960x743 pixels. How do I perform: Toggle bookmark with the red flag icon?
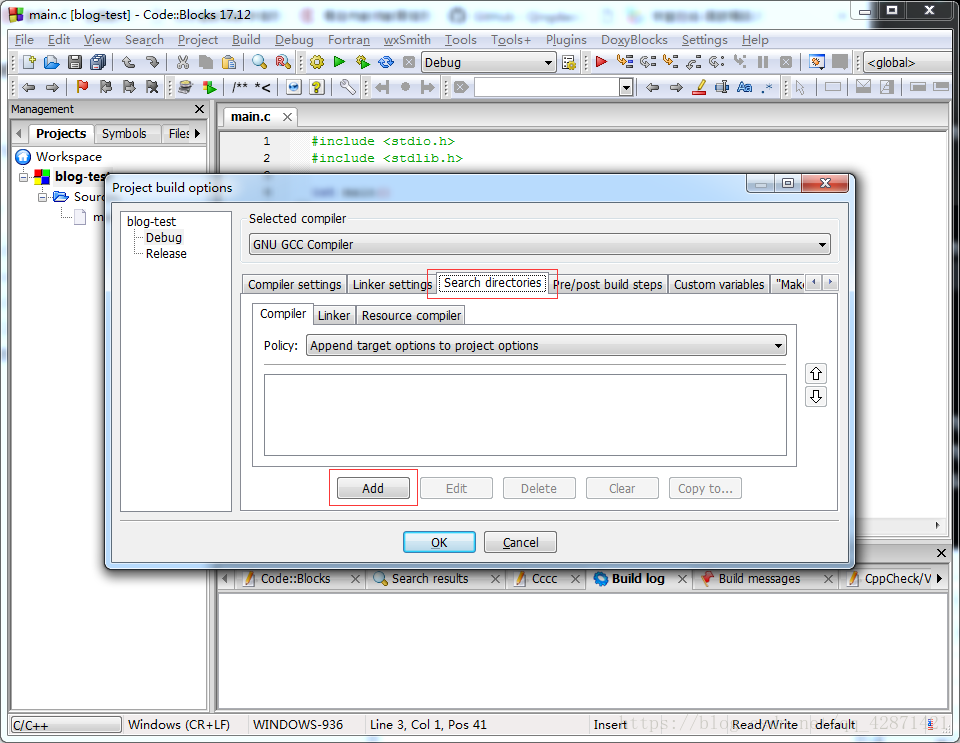pyautogui.click(x=82, y=88)
